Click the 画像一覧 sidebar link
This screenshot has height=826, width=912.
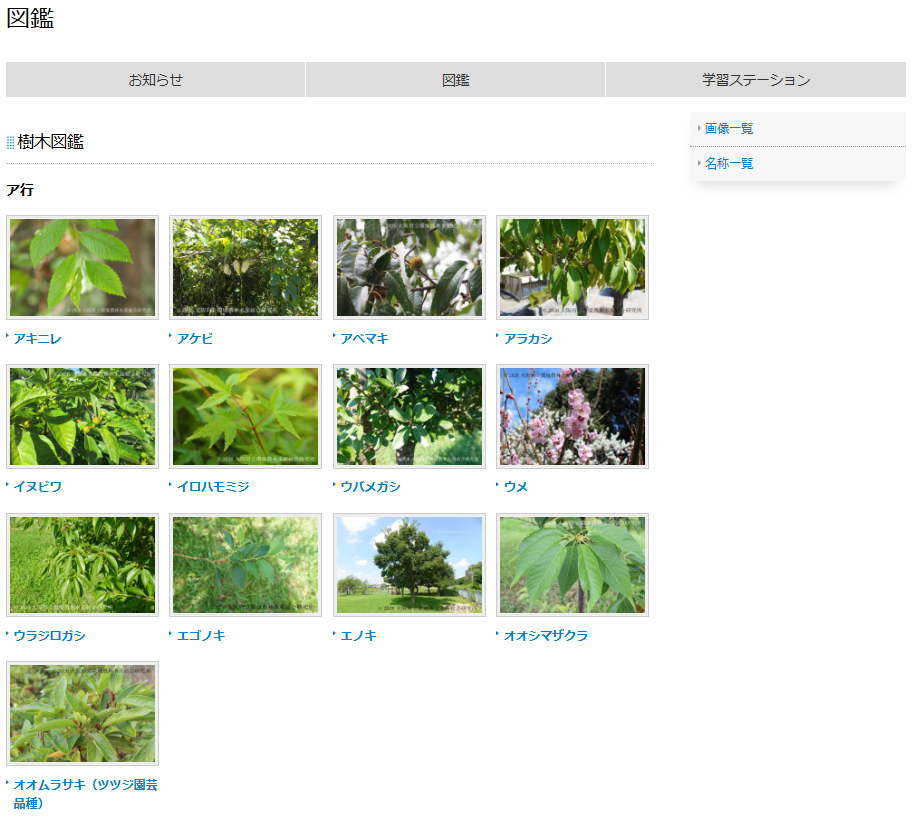pos(729,129)
